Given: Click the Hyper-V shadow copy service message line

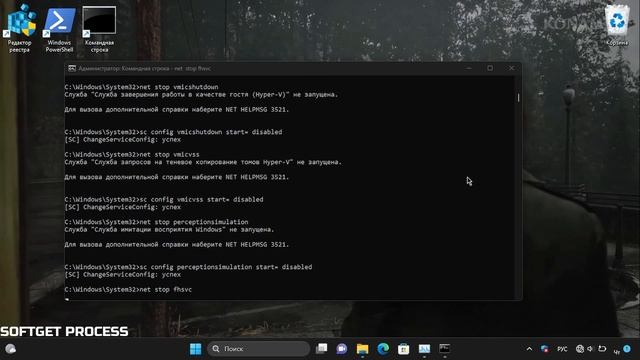Looking at the screenshot, I should [203, 162].
